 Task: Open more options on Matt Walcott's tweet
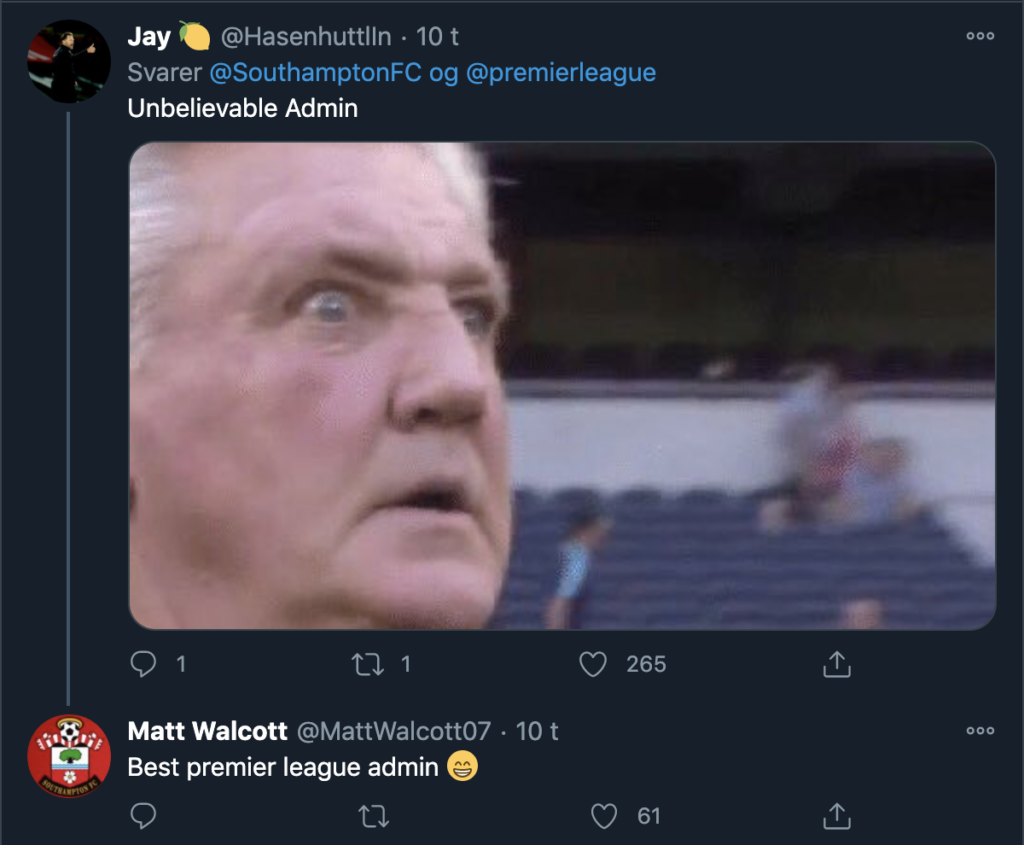980,731
